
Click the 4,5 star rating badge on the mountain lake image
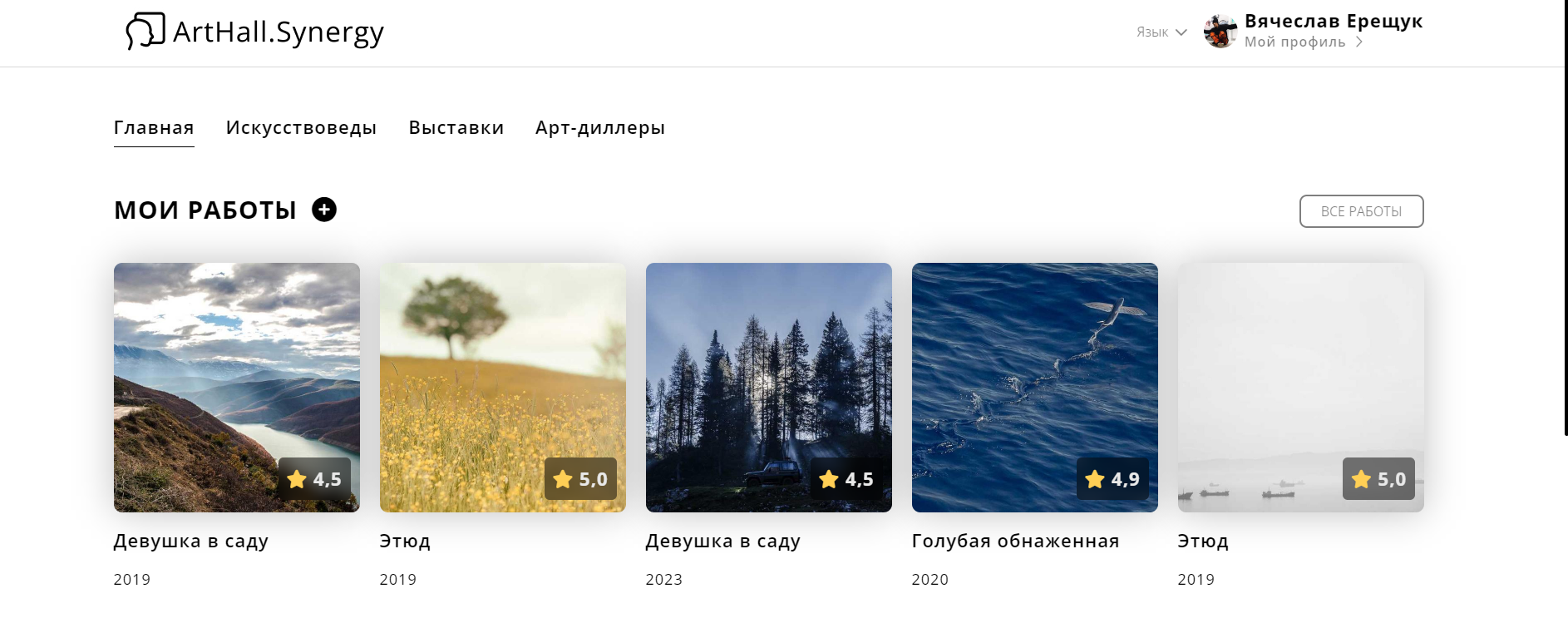pyautogui.click(x=314, y=479)
